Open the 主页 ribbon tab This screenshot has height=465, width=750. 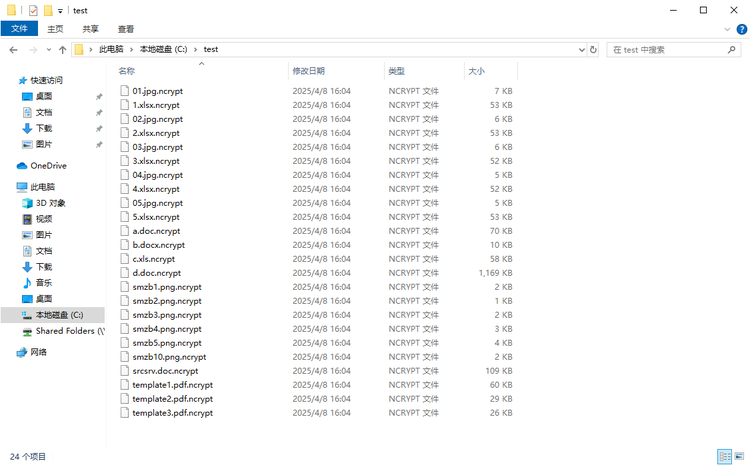(x=55, y=29)
